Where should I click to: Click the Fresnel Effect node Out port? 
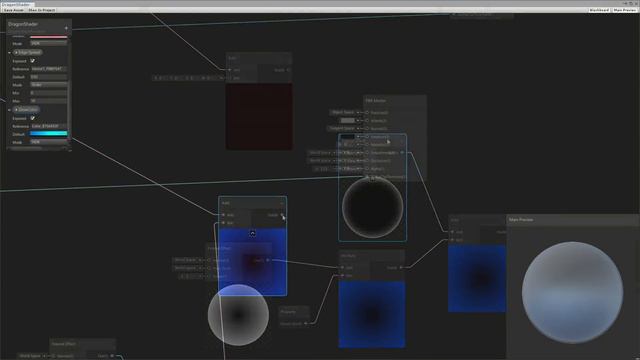coord(268,260)
